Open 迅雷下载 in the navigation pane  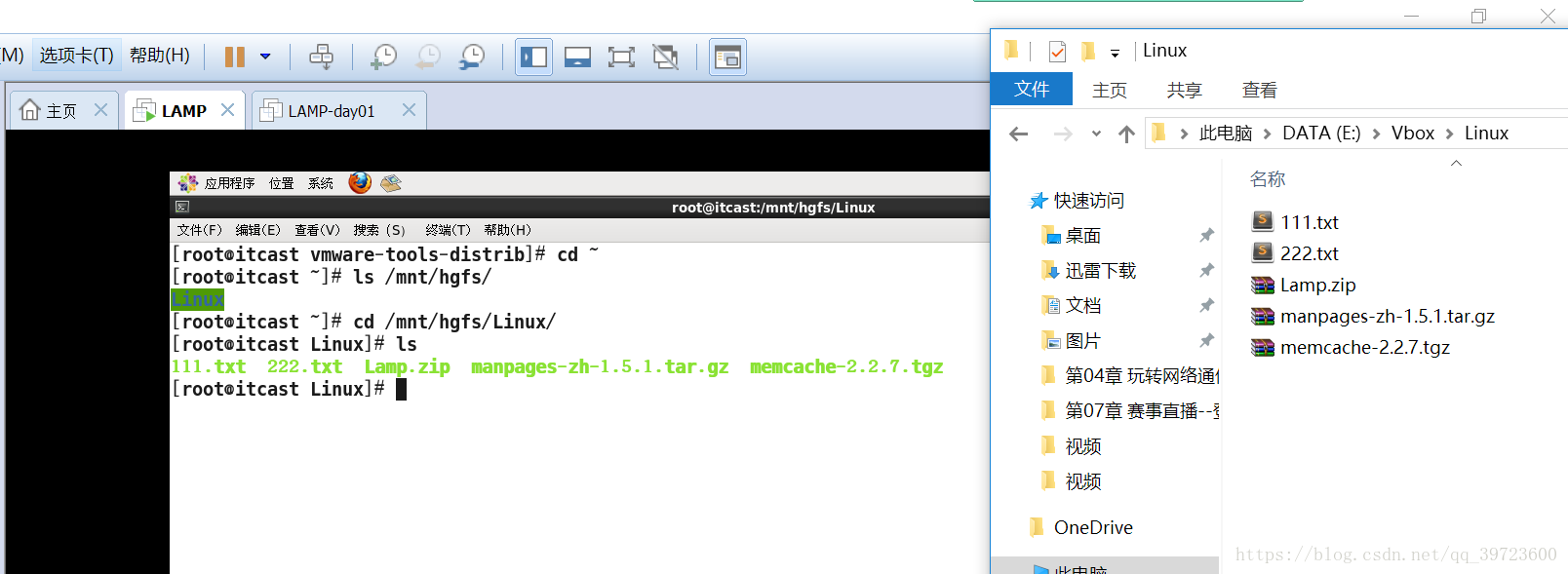coord(1100,271)
